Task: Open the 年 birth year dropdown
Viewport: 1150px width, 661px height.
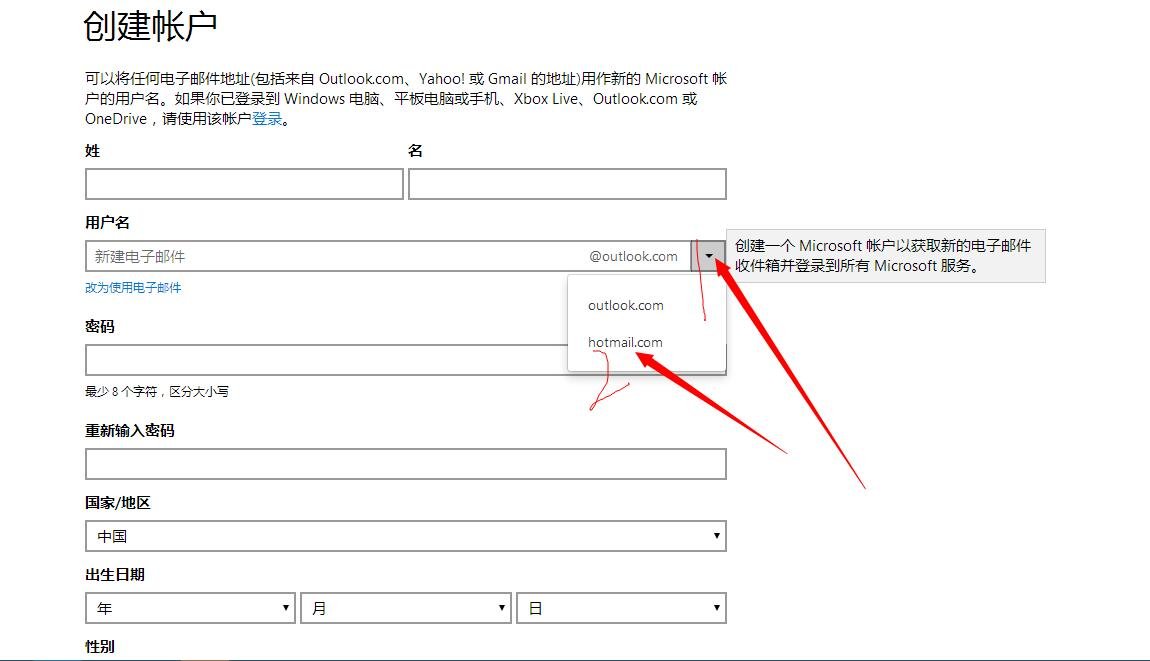Action: pyautogui.click(x=190, y=608)
